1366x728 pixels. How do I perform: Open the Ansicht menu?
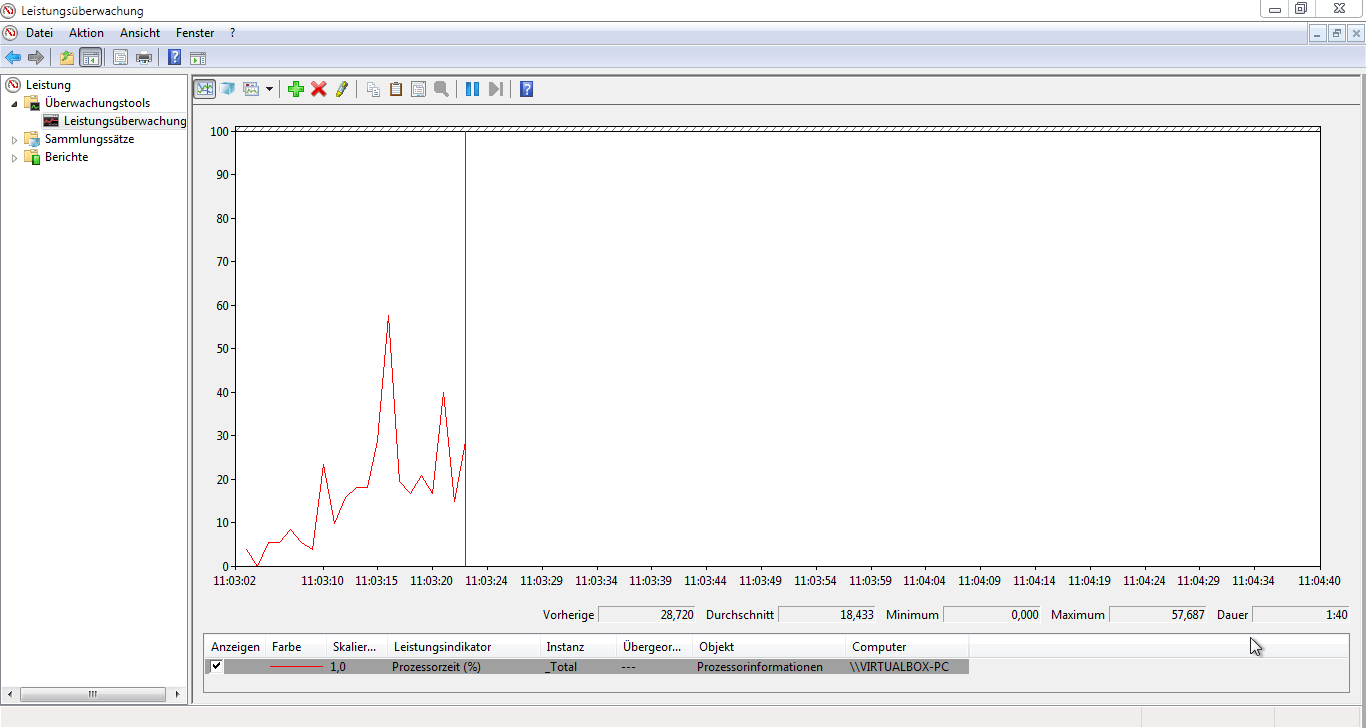[140, 33]
